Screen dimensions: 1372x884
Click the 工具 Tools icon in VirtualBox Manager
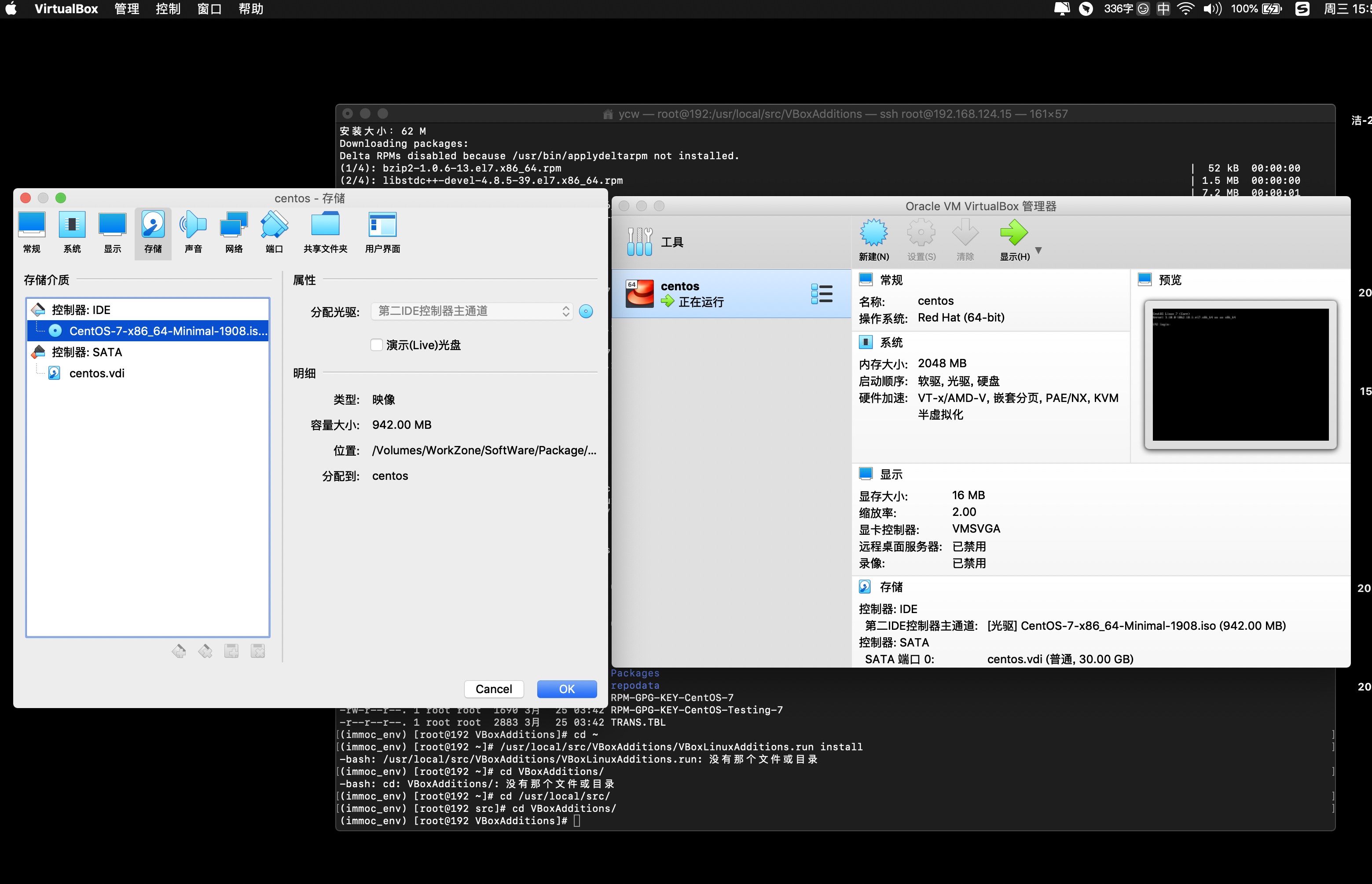(639, 241)
